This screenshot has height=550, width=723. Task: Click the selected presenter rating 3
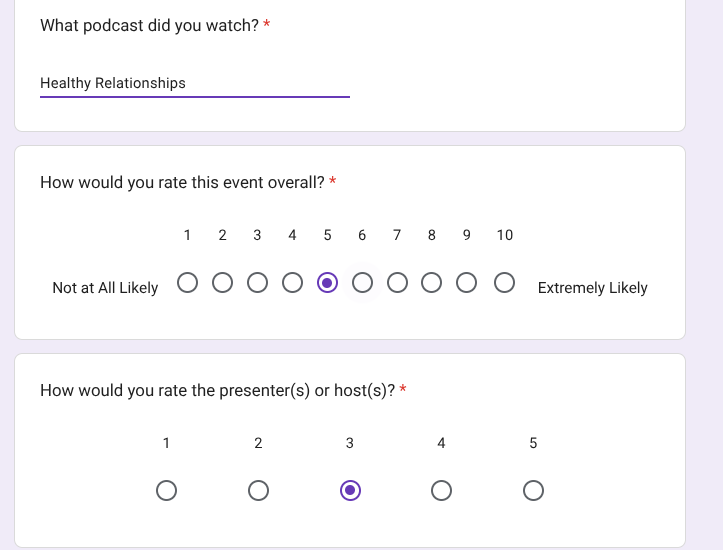(350, 490)
